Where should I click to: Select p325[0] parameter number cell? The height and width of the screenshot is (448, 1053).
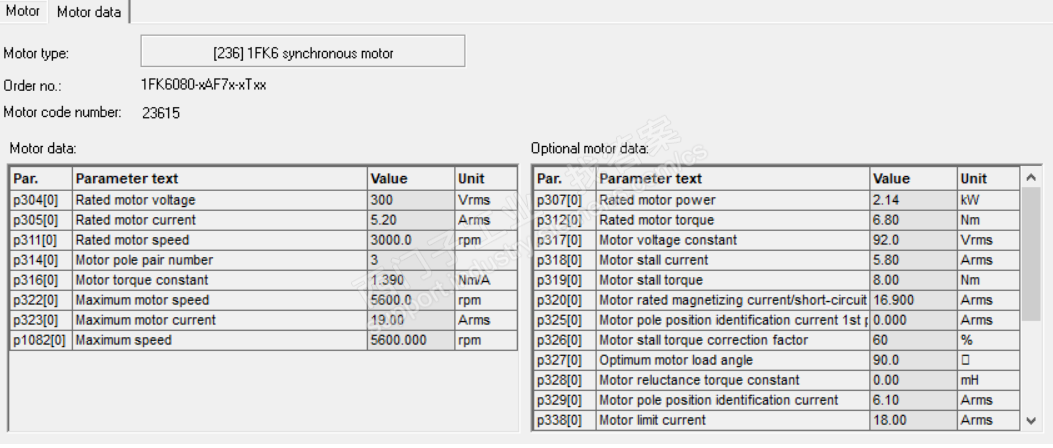tap(565, 320)
